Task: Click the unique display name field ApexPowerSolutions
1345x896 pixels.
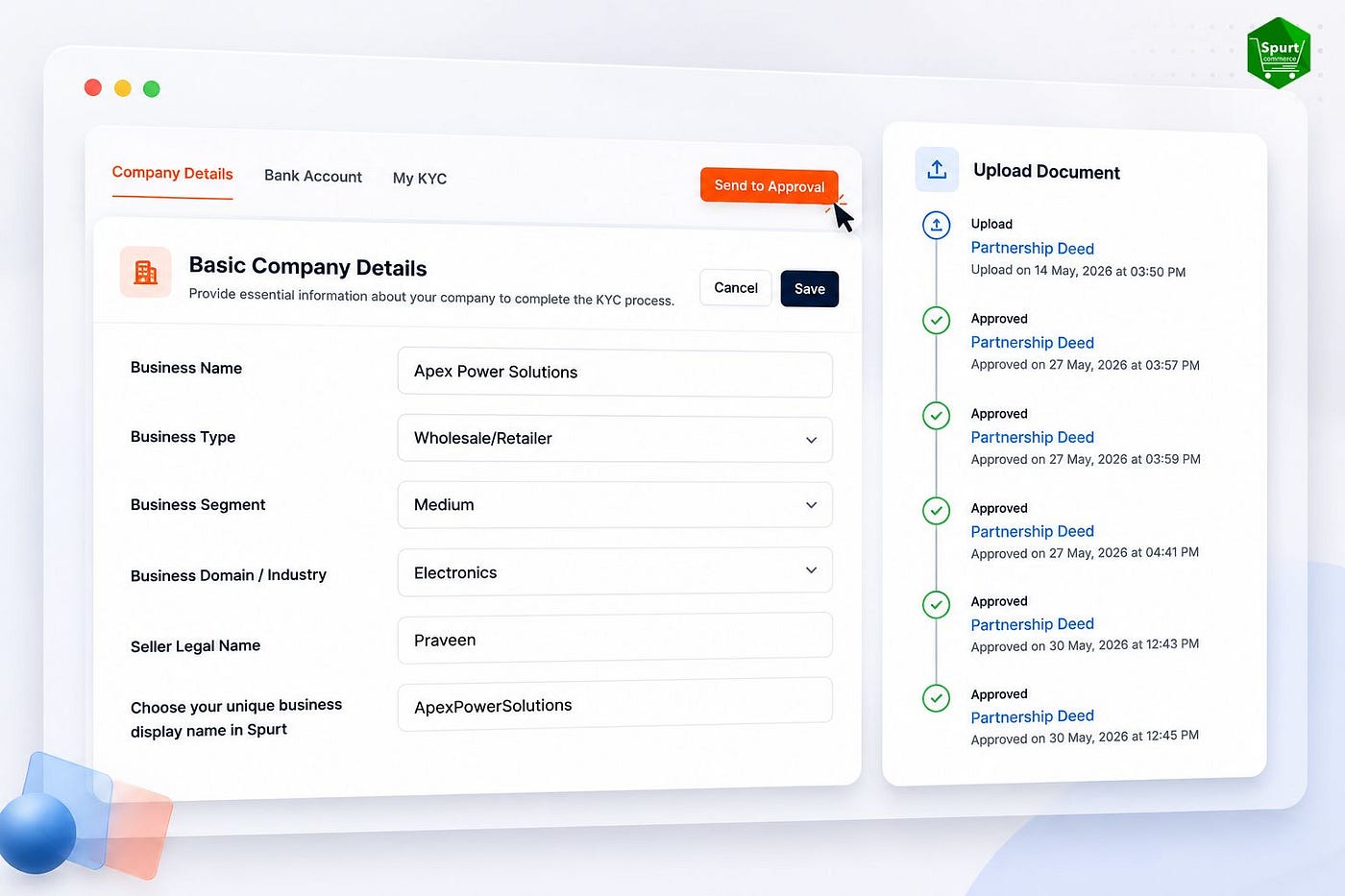Action: 615,705
